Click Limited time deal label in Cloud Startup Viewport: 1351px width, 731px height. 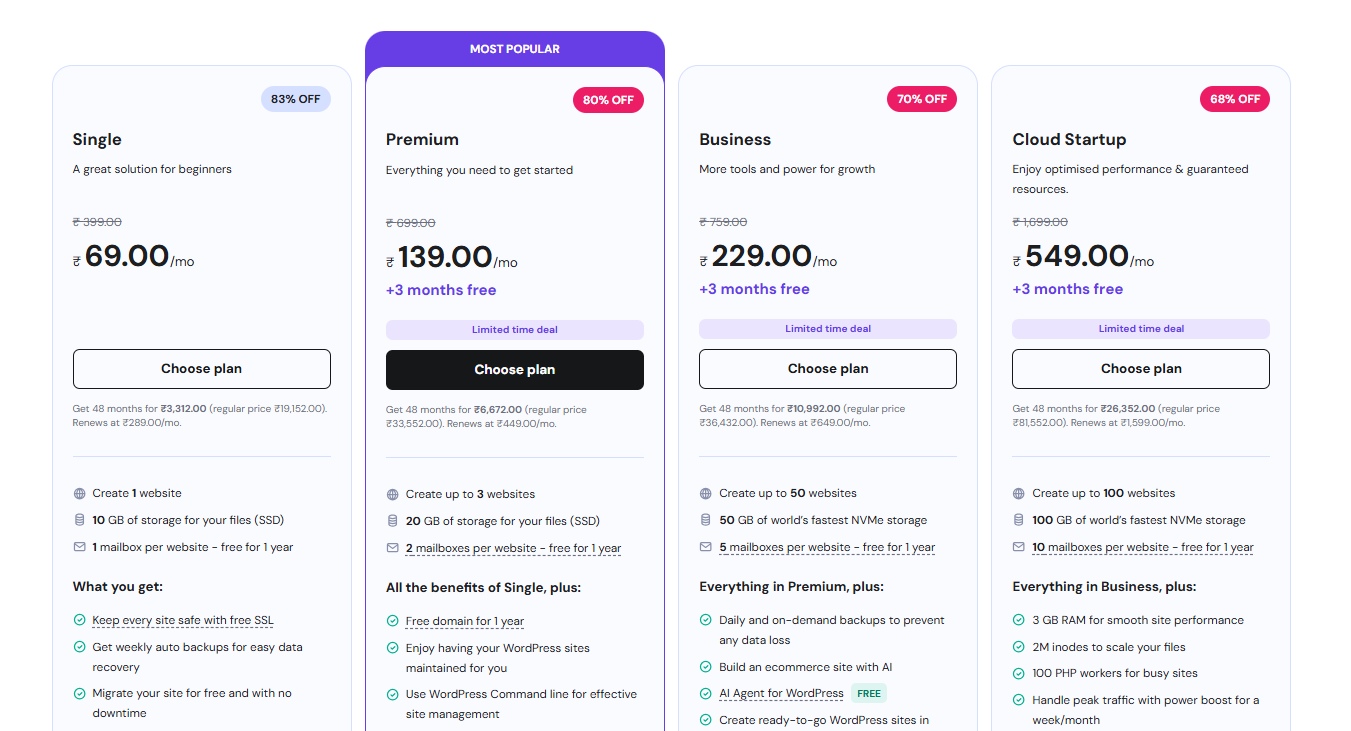pos(1140,329)
